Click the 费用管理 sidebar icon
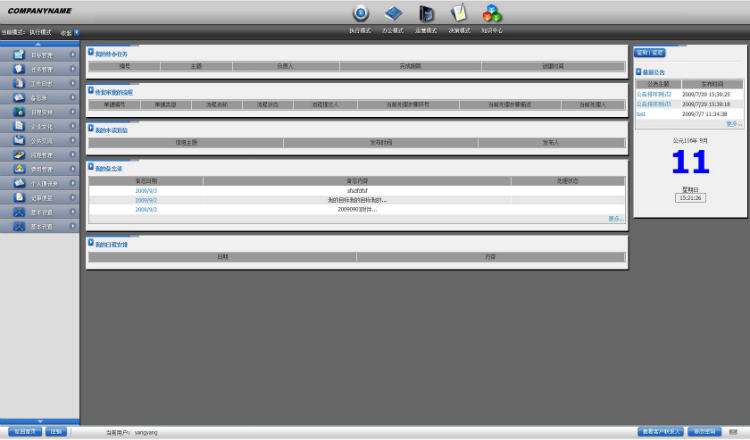This screenshot has width=750, height=440. coord(19,169)
